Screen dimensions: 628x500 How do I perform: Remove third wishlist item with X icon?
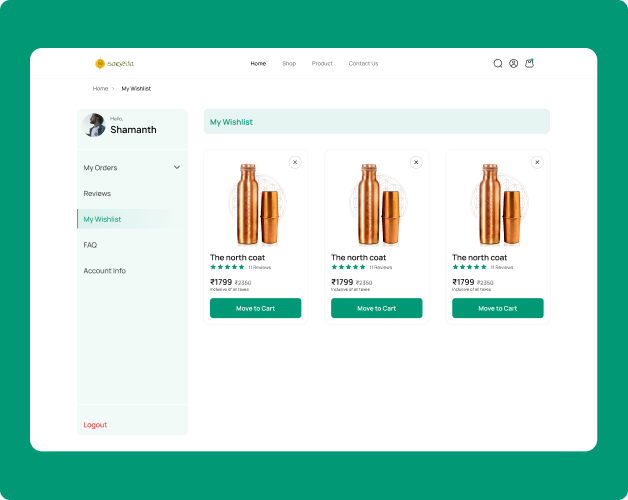tap(537, 162)
